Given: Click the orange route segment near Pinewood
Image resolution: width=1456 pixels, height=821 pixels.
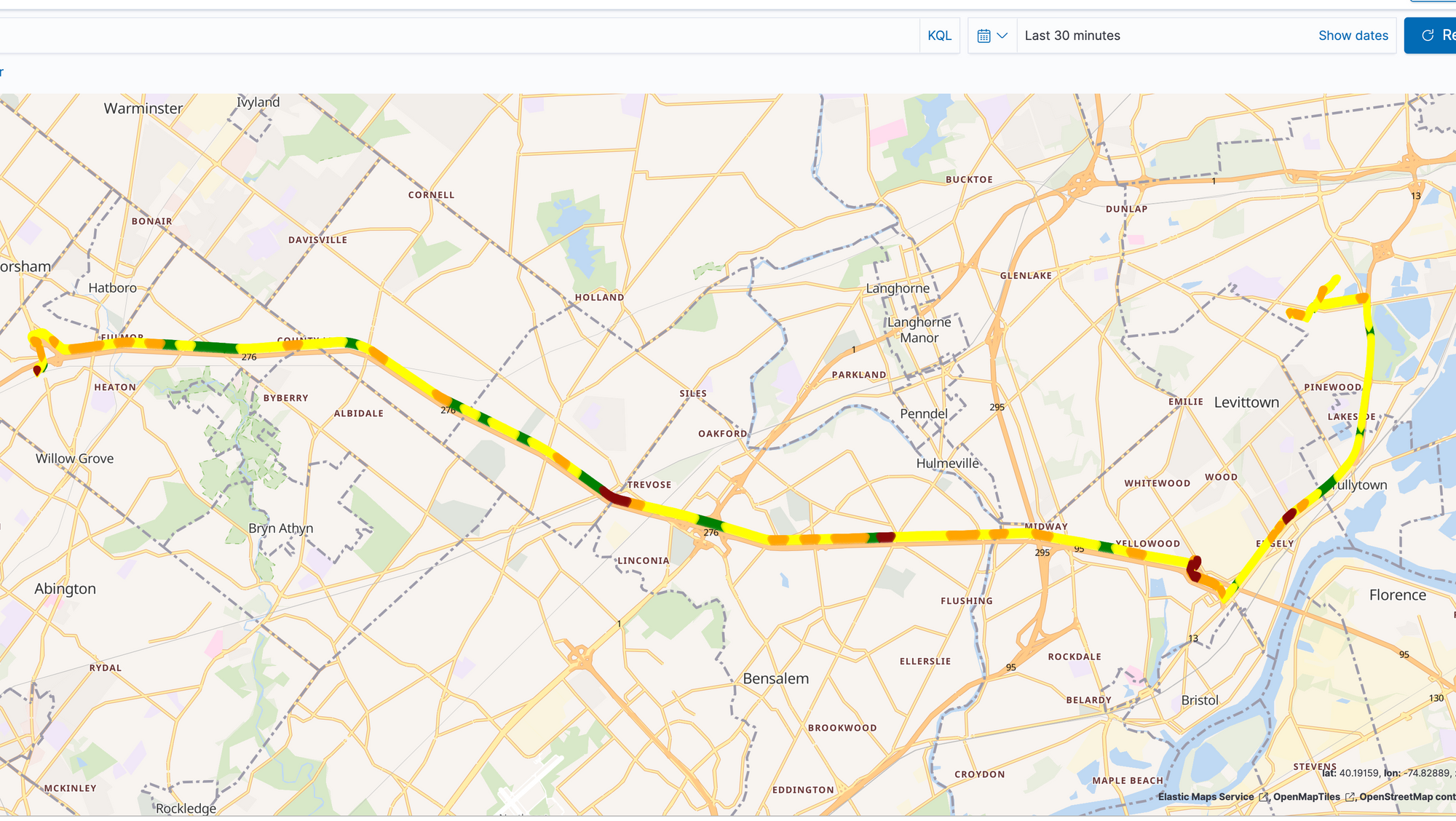Looking at the screenshot, I should pos(1296,314).
